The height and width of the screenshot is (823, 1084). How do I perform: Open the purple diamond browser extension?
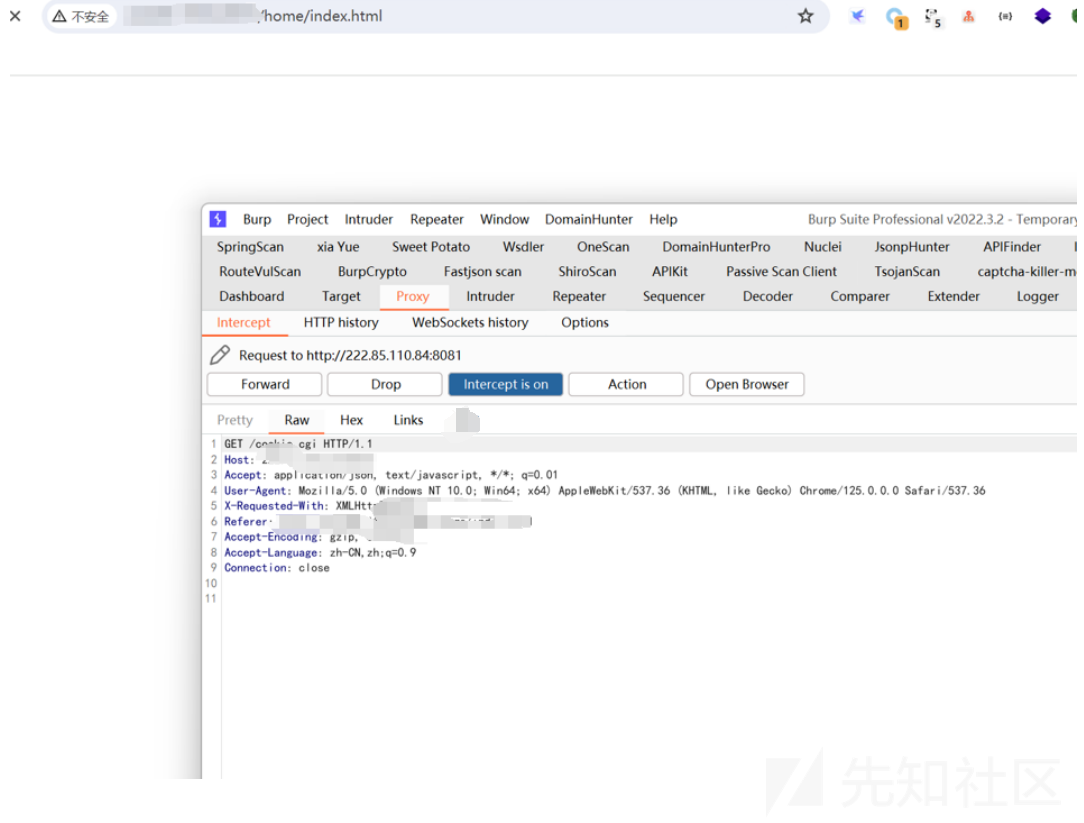[x=1043, y=16]
